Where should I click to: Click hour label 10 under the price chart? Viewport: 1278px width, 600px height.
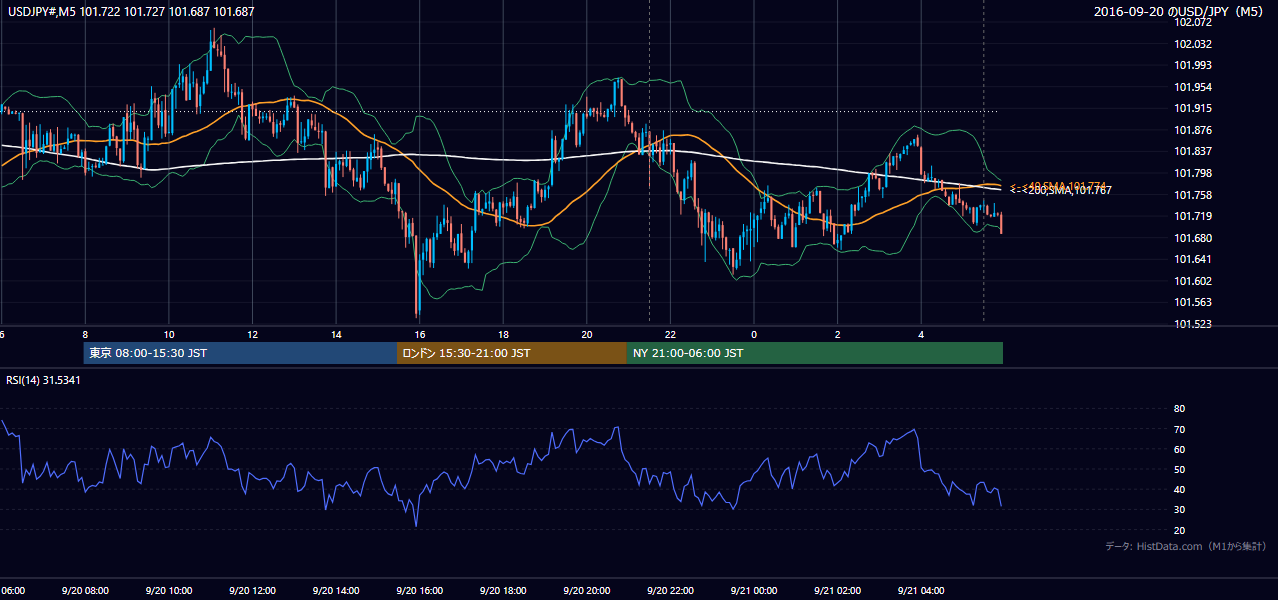[168, 335]
